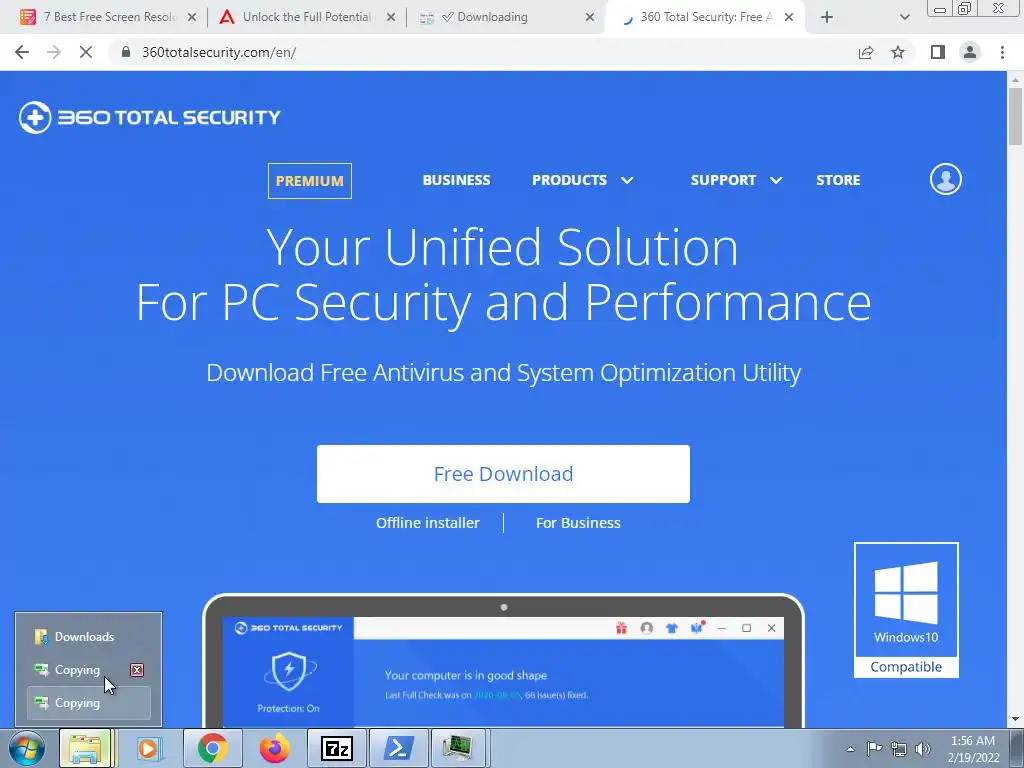Open 7-Zip from the taskbar
The height and width of the screenshot is (768, 1024).
337,748
